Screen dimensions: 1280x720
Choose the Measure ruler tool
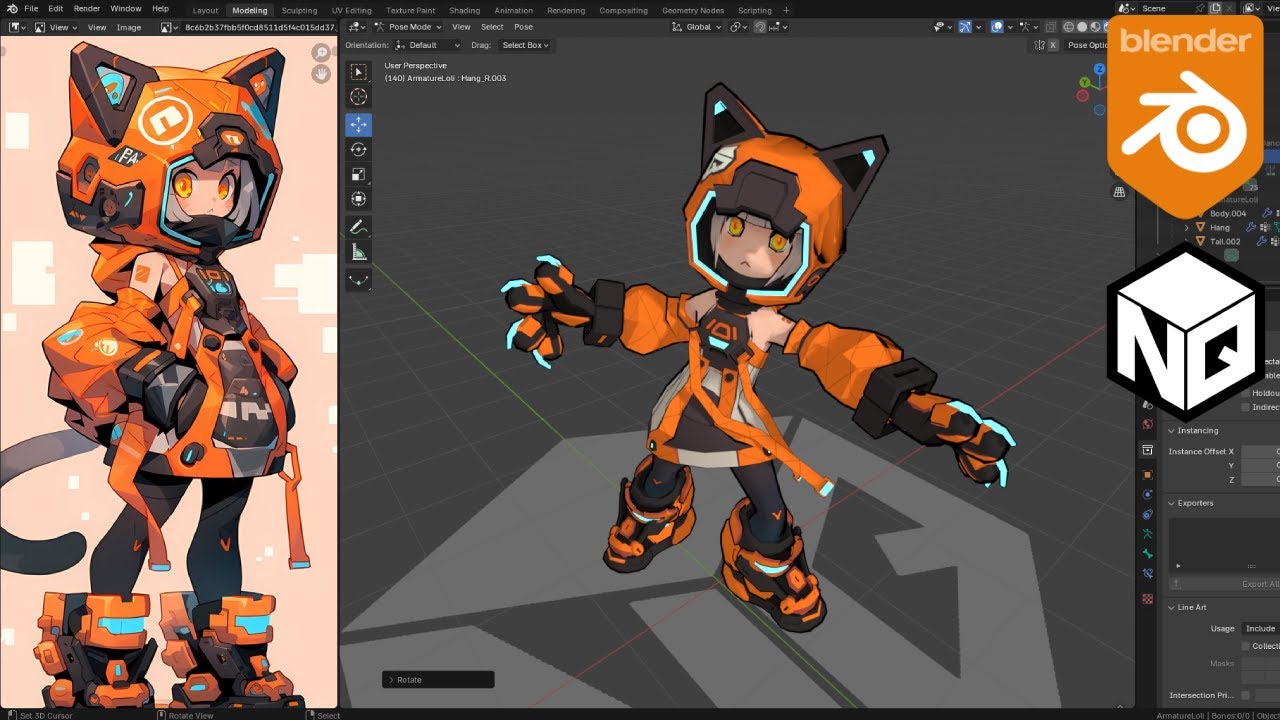[x=358, y=253]
